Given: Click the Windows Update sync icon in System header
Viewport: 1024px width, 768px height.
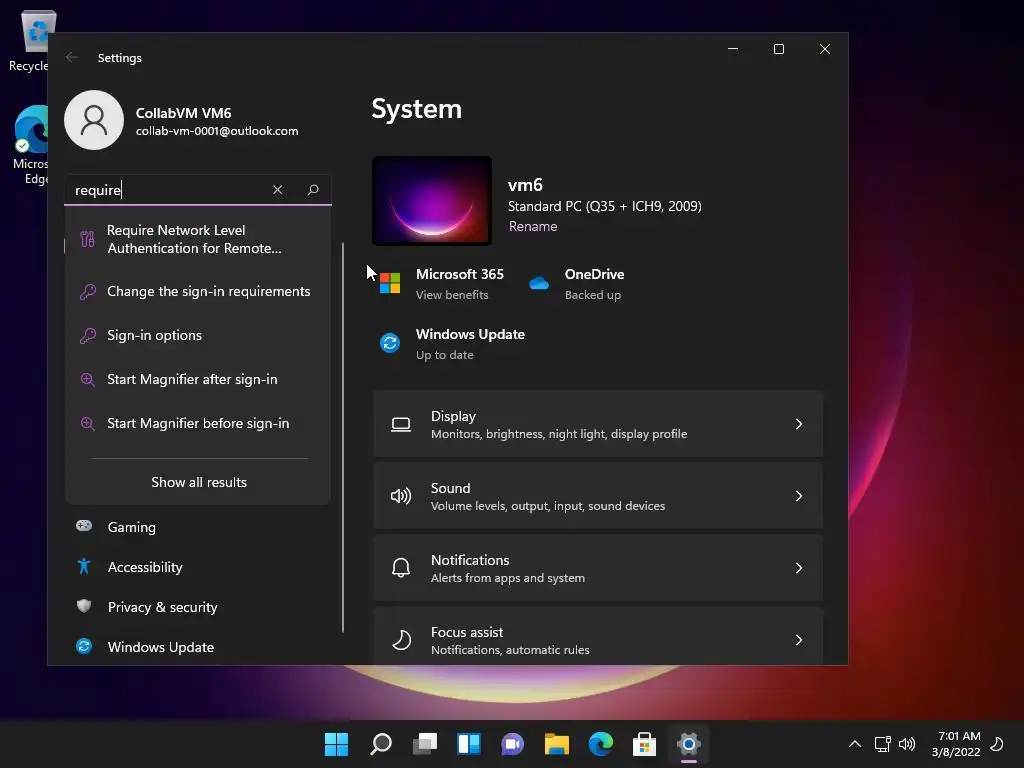Looking at the screenshot, I should click(x=390, y=343).
